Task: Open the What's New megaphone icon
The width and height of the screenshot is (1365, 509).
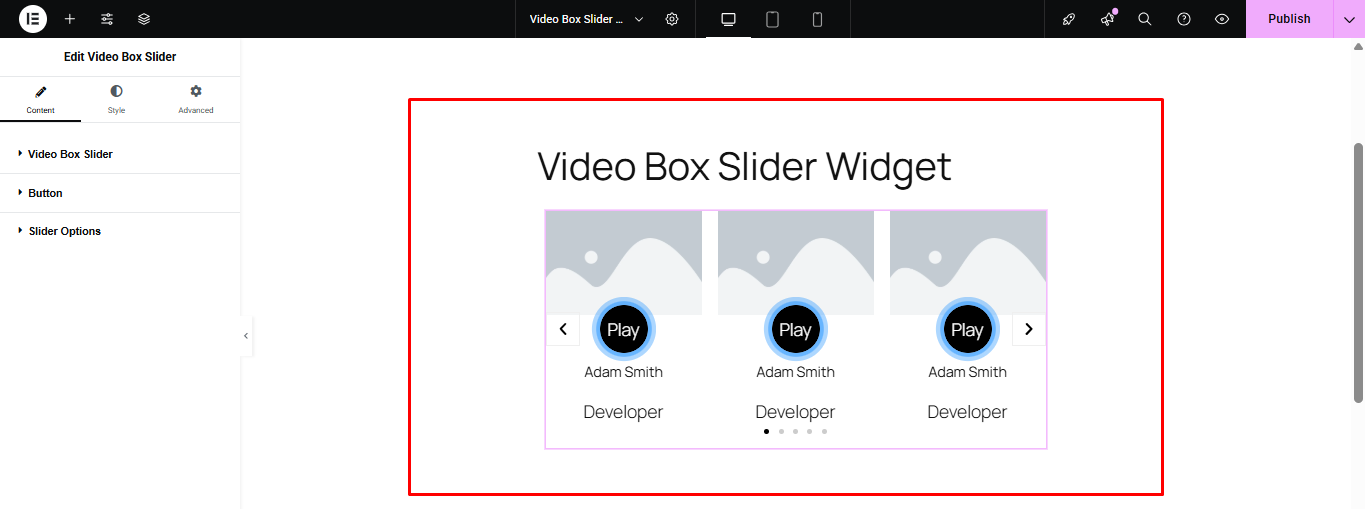Action: [1107, 19]
